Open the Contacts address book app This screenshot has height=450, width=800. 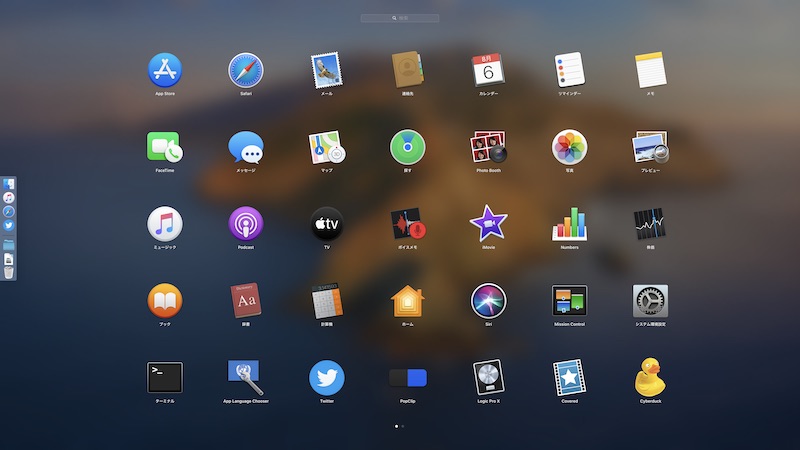tap(408, 70)
